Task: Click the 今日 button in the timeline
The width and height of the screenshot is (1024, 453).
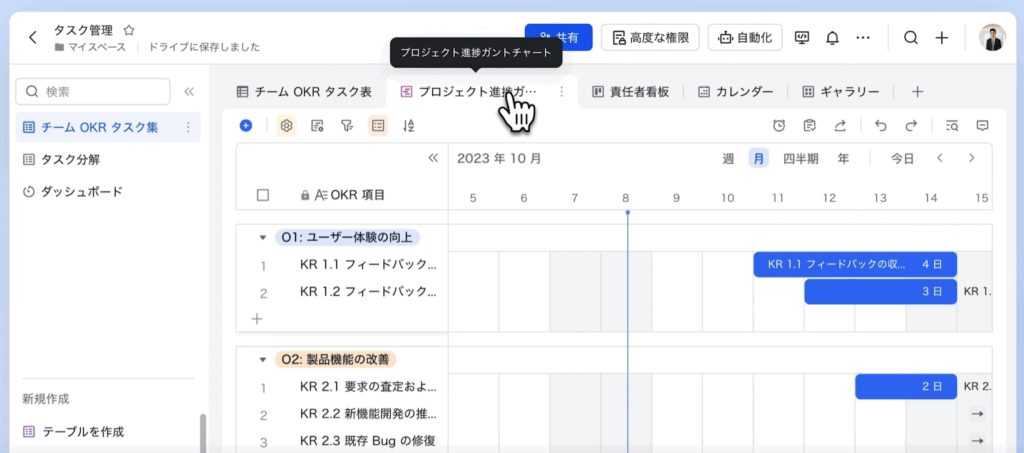Action: tap(902, 158)
